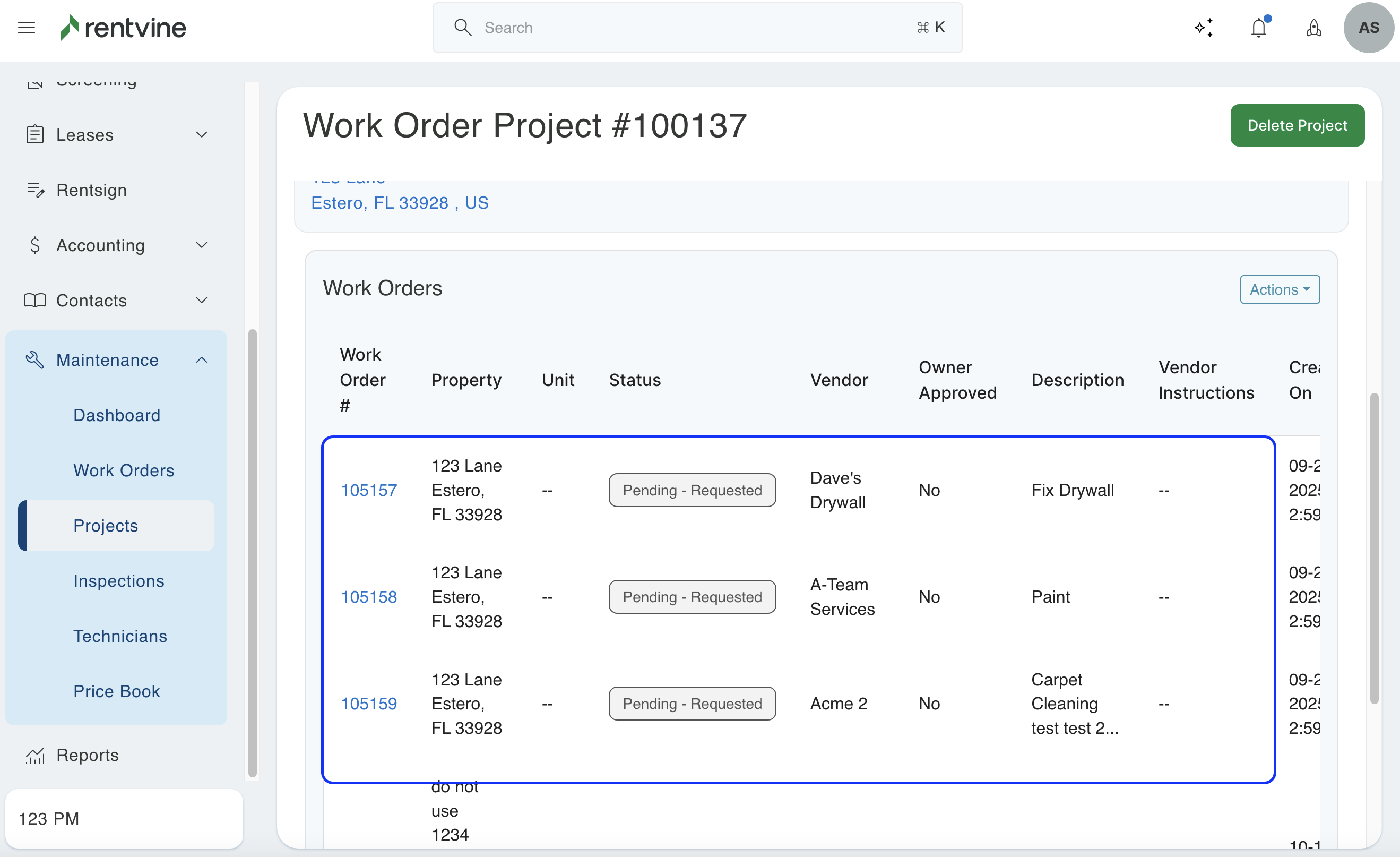The image size is (1400, 857).
Task: Select Technicians in the sidebar
Action: click(x=120, y=636)
